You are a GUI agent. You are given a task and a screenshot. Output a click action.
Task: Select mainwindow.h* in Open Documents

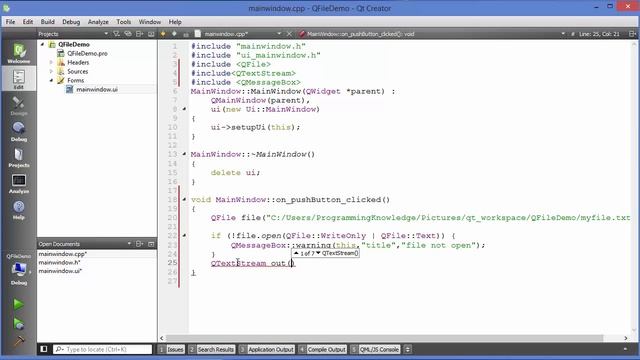(59, 262)
